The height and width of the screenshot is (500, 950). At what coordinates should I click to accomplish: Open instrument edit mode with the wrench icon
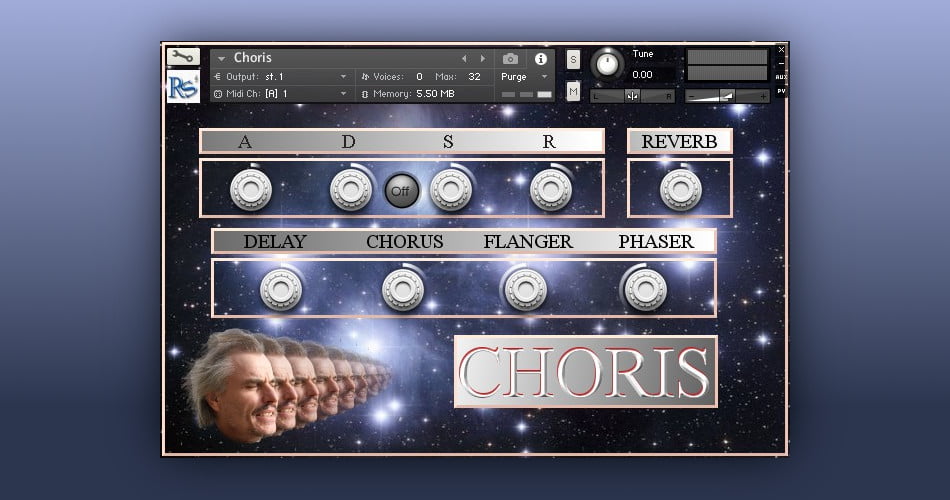click(x=183, y=57)
